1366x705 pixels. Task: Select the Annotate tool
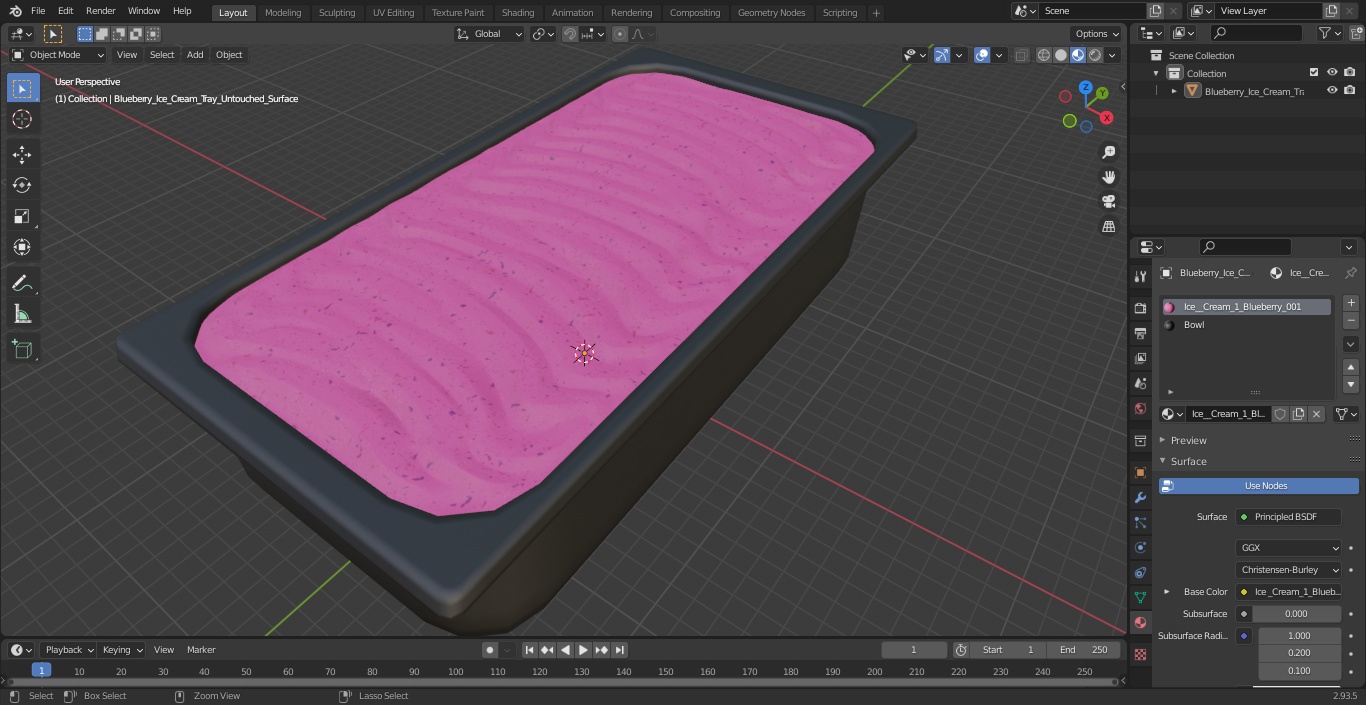[22, 284]
